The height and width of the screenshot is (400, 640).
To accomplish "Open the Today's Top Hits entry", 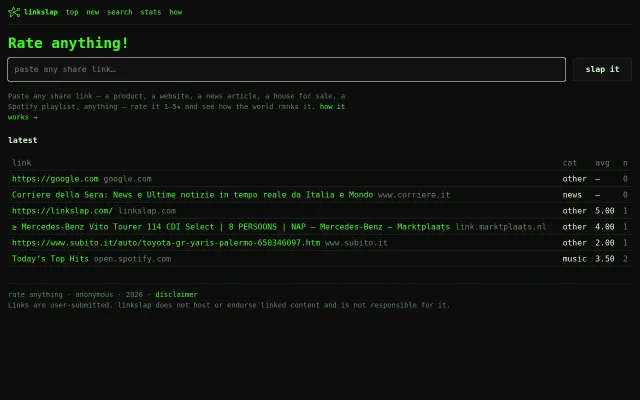I will tap(50, 259).
